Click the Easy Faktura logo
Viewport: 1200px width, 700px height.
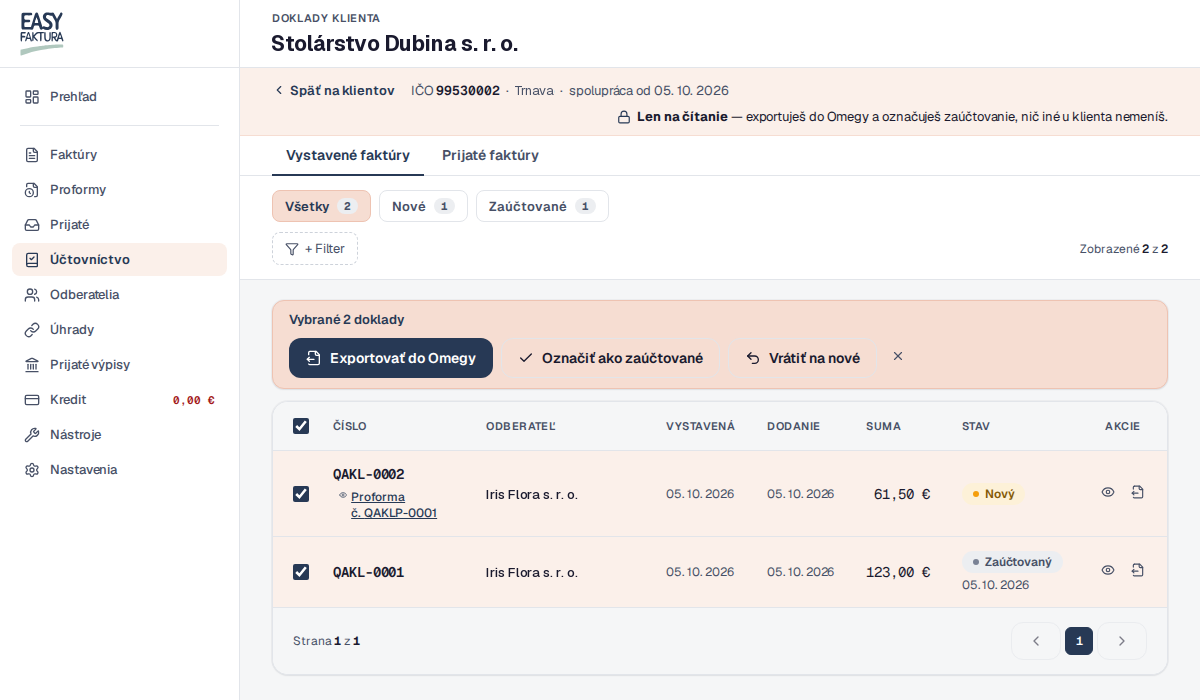[x=42, y=33]
